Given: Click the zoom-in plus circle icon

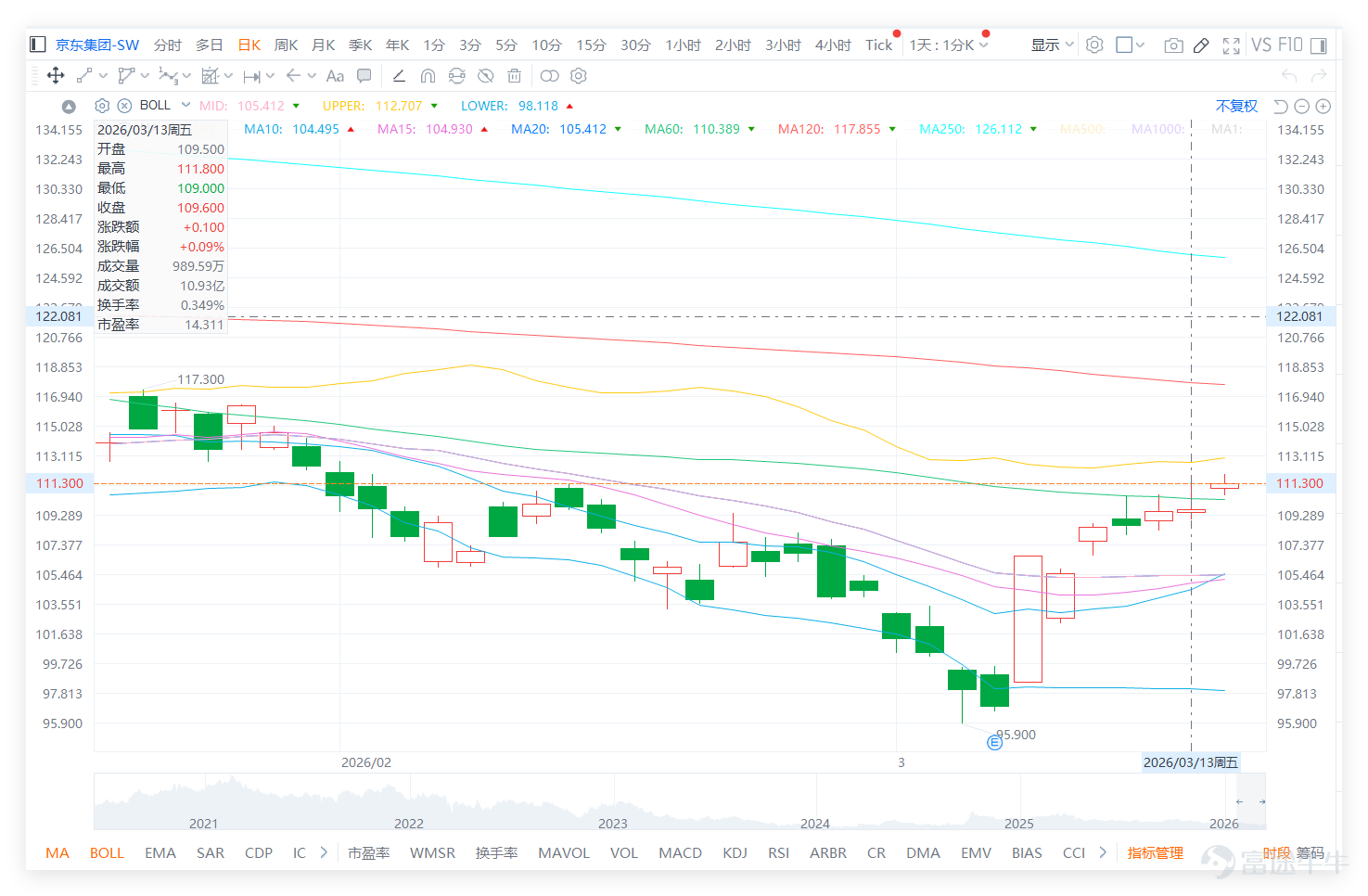Looking at the screenshot, I should [1323, 107].
